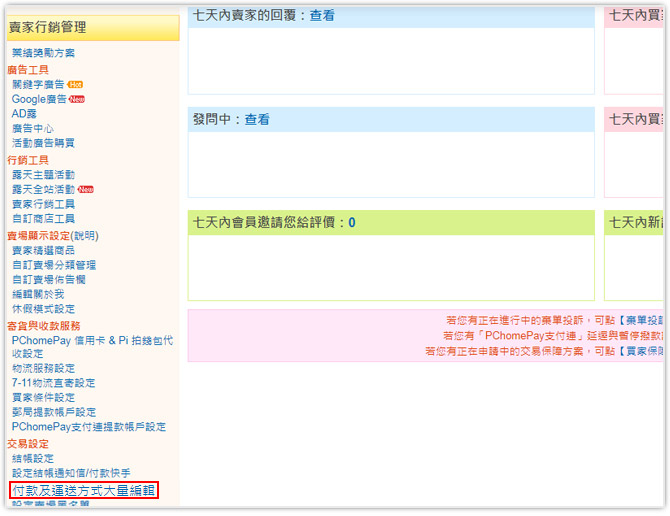Click the Hot badge beside 關鍵字廣告
This screenshot has width=670, height=516.
(76, 85)
